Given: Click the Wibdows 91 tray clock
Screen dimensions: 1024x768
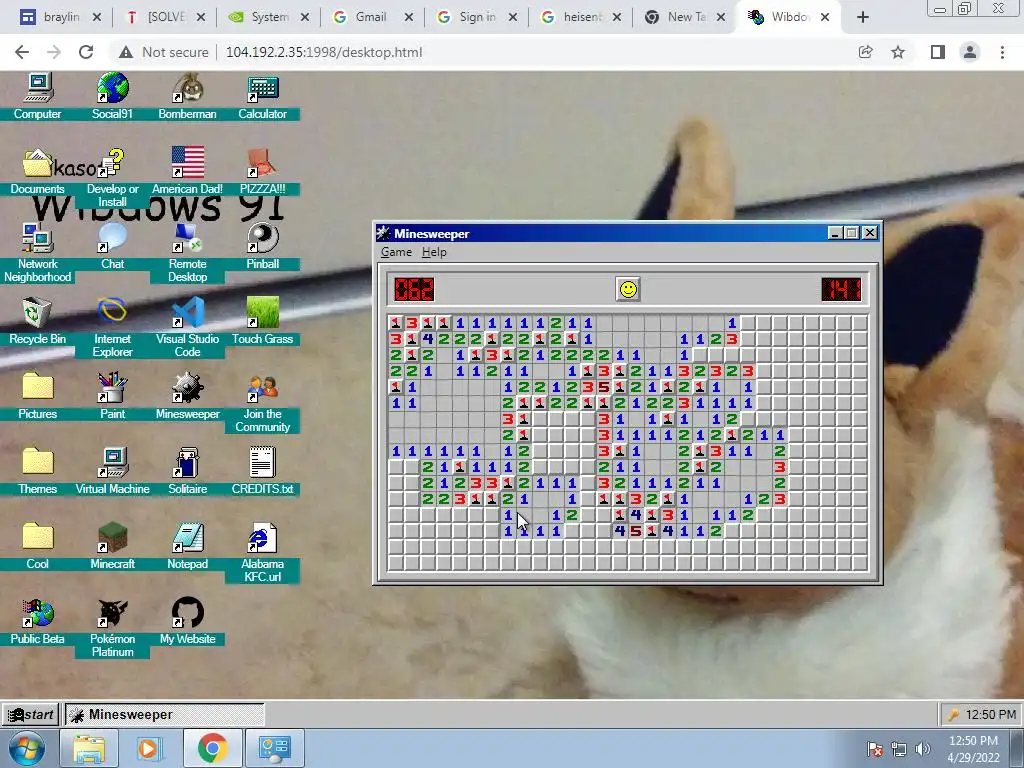Looking at the screenshot, I should [991, 714].
